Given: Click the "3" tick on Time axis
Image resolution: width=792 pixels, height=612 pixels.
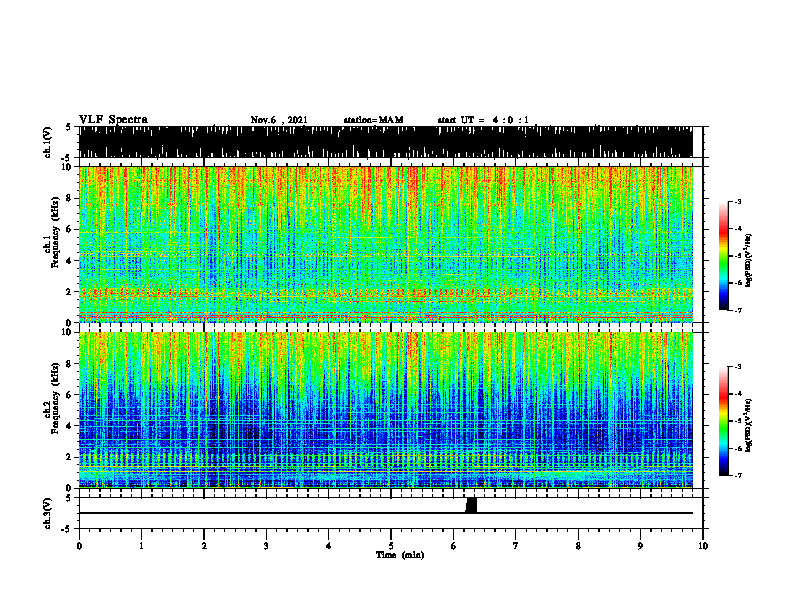Looking at the screenshot, I should point(266,546).
